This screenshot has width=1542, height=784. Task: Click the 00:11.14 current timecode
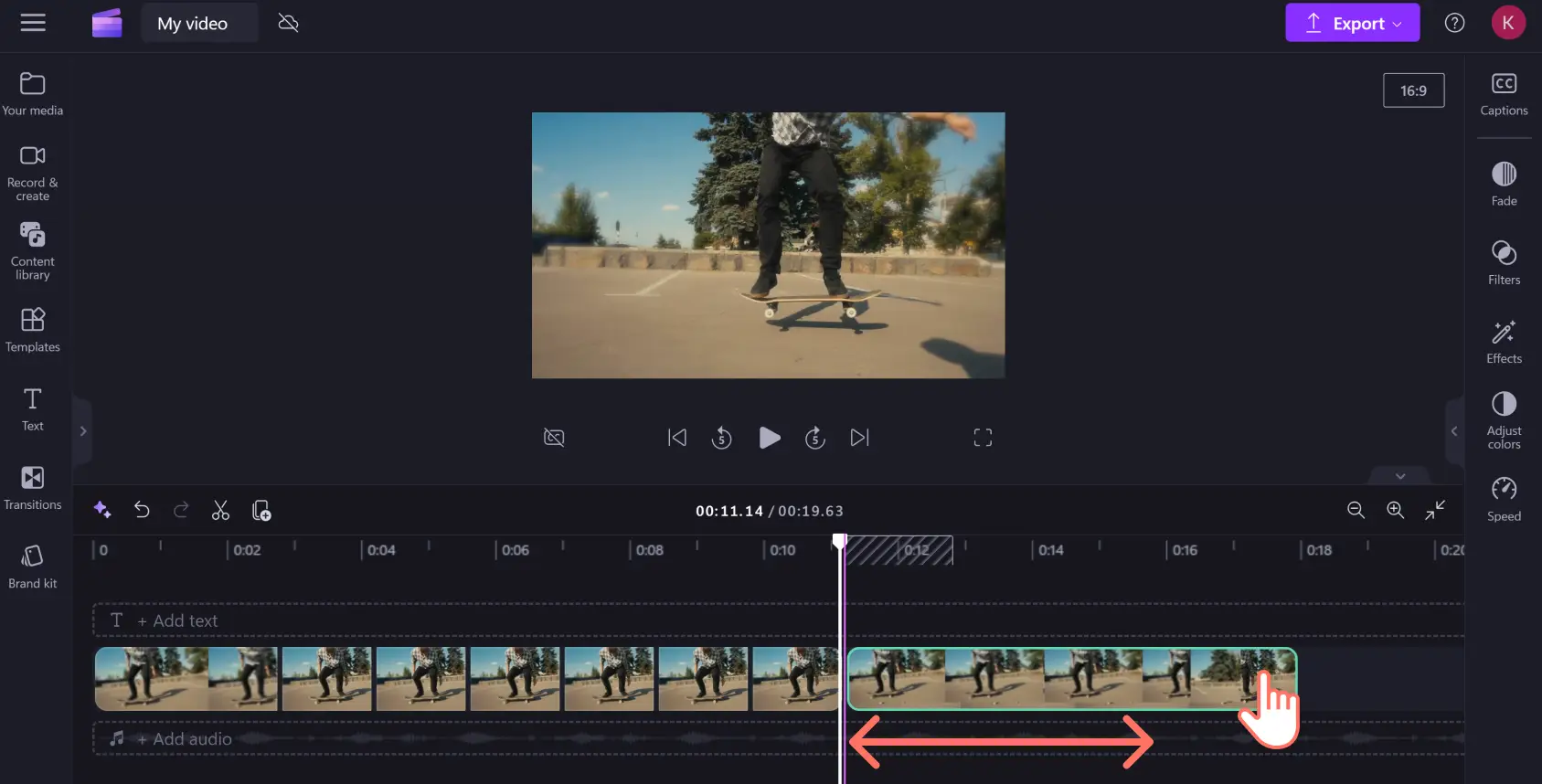coord(728,511)
